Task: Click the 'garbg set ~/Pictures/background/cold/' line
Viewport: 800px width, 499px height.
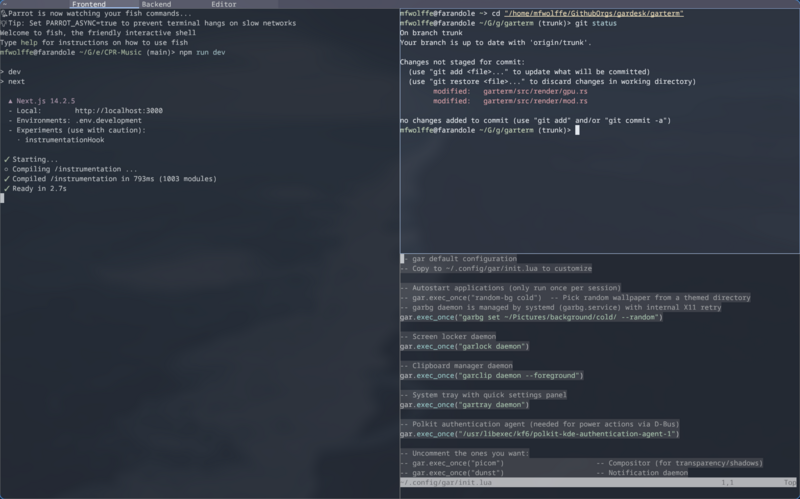Action: [531, 317]
